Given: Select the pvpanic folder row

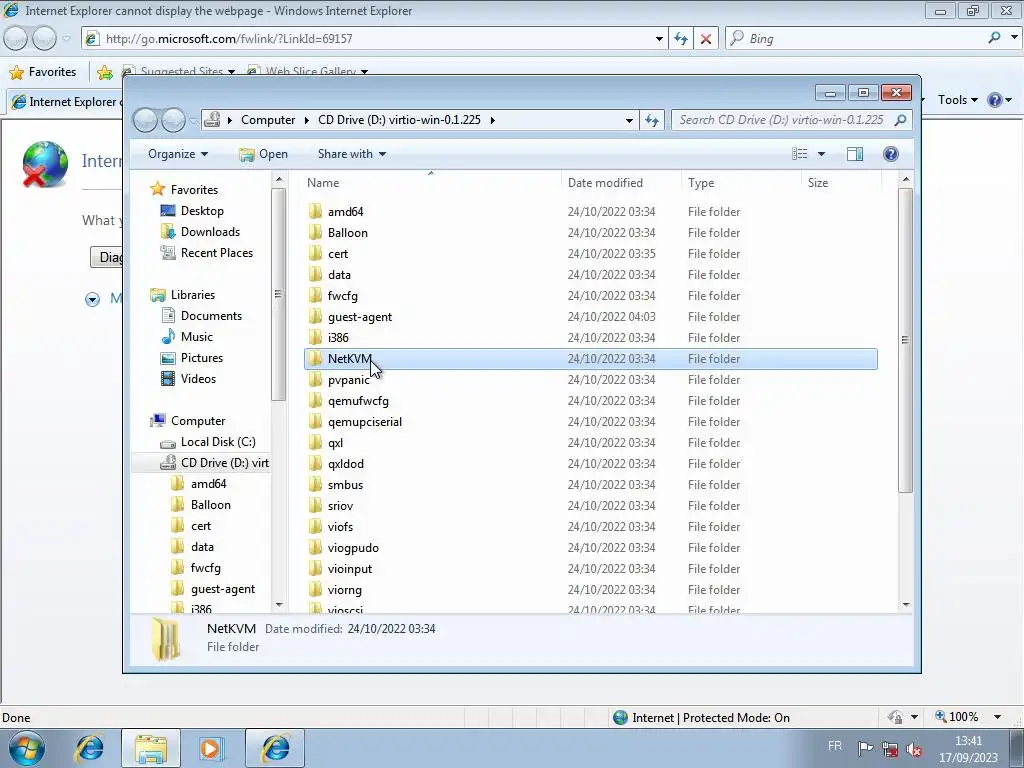Looking at the screenshot, I should pyautogui.click(x=590, y=379).
